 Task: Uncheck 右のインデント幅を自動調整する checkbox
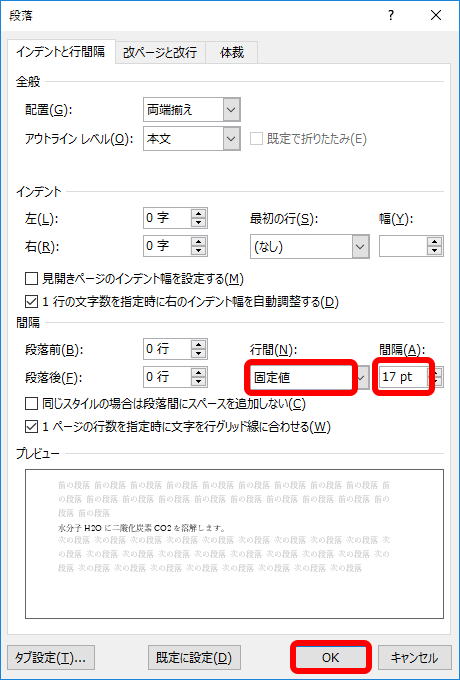[31, 302]
